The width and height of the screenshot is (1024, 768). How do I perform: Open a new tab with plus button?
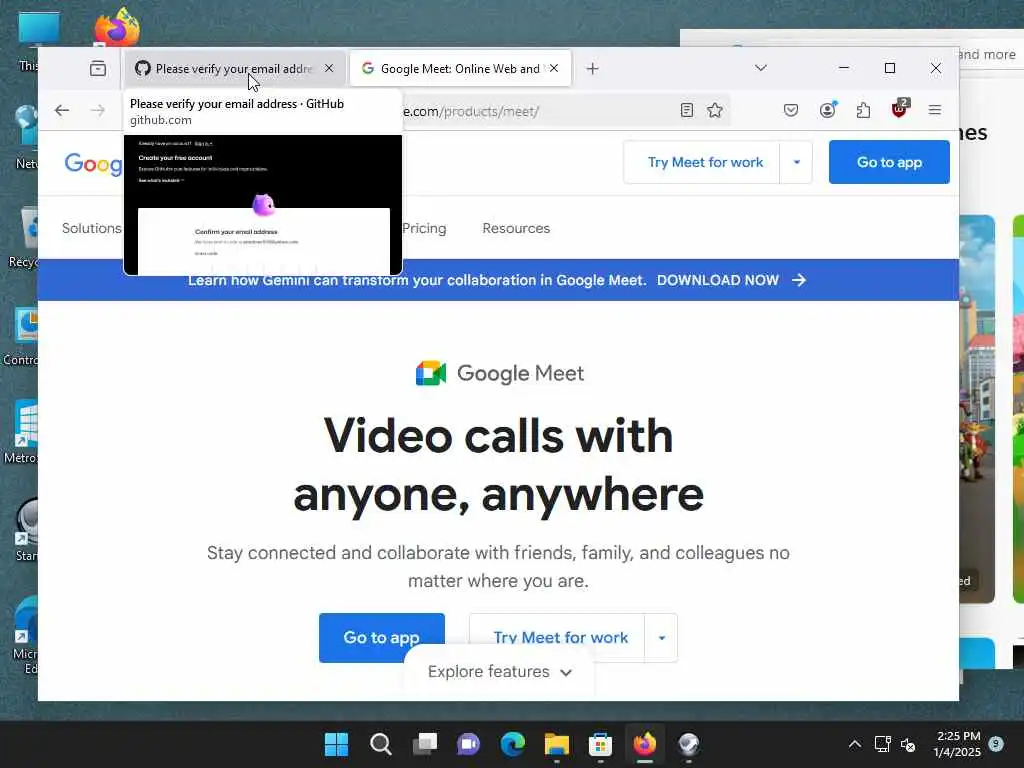592,69
